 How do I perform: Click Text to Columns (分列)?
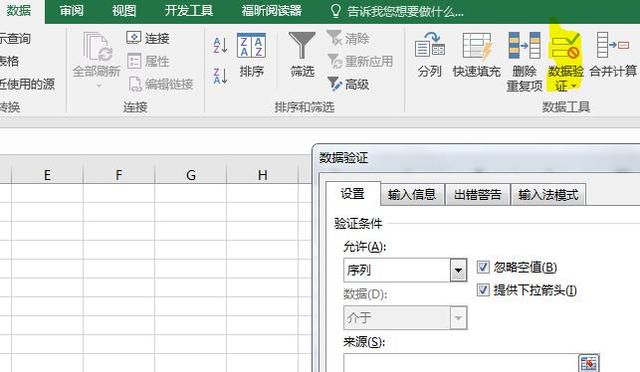[429, 55]
